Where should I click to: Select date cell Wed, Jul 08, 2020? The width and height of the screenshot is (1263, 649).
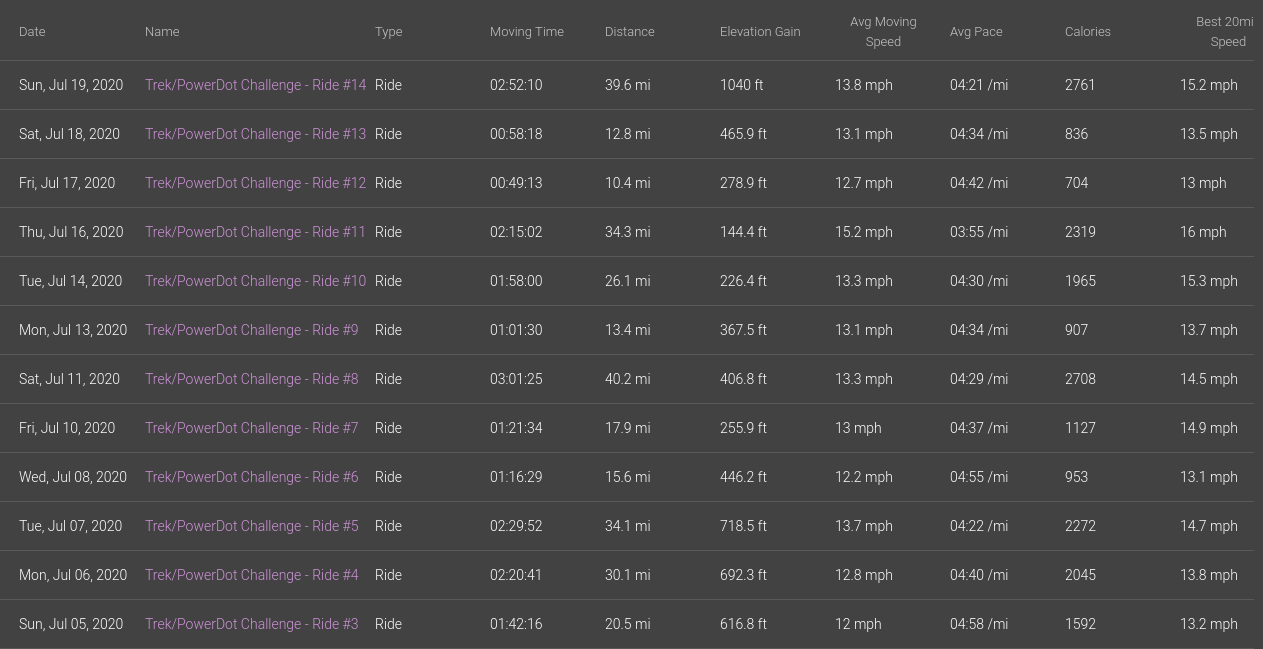point(73,477)
